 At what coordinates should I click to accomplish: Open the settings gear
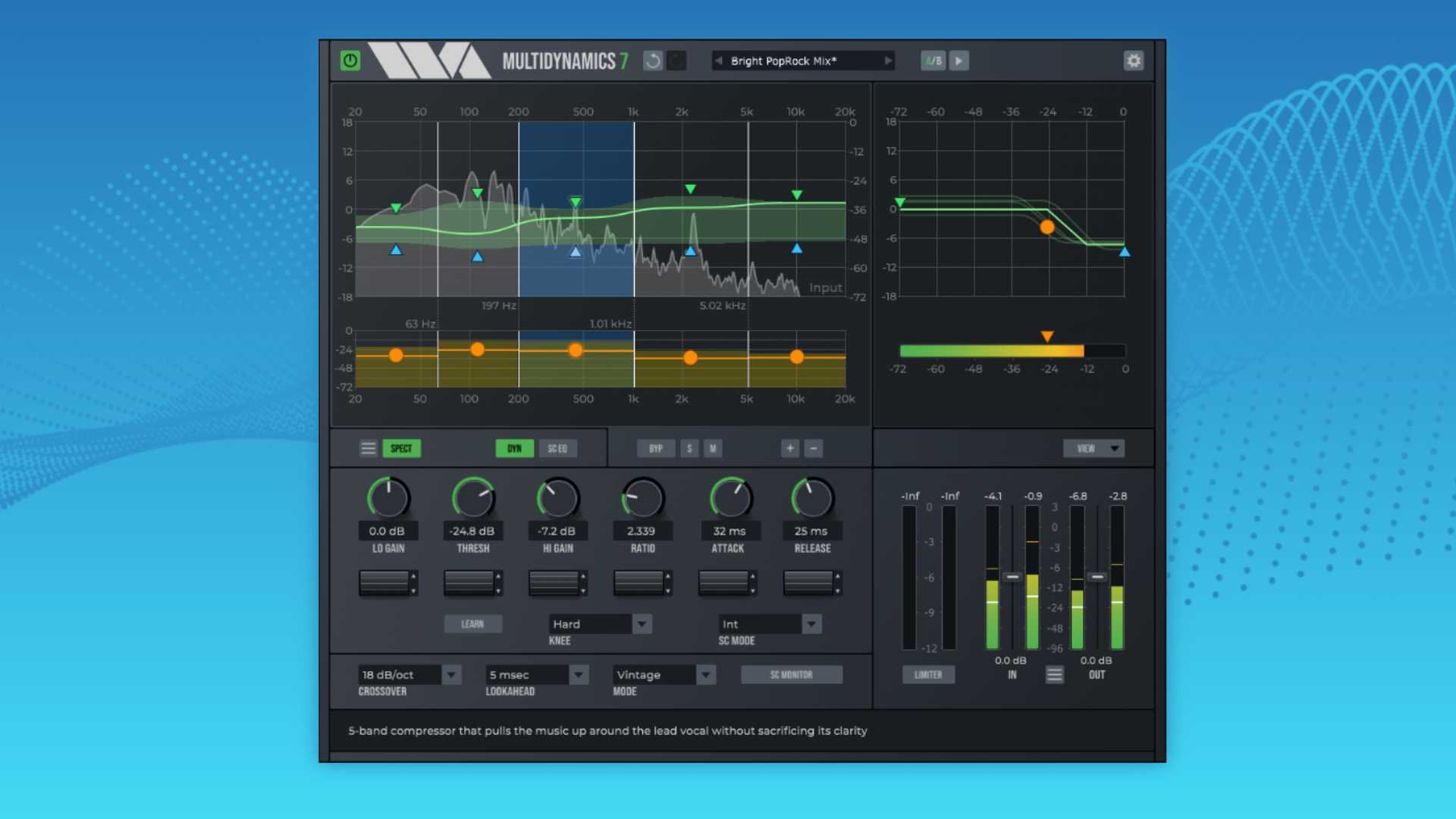pos(1133,61)
